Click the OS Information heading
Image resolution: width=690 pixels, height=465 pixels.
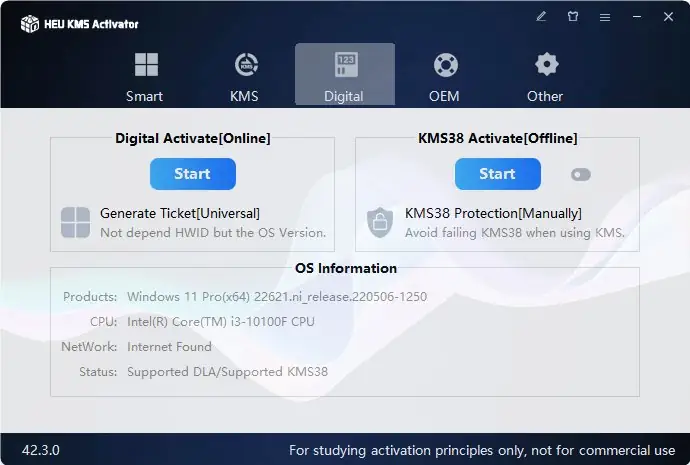pos(346,268)
